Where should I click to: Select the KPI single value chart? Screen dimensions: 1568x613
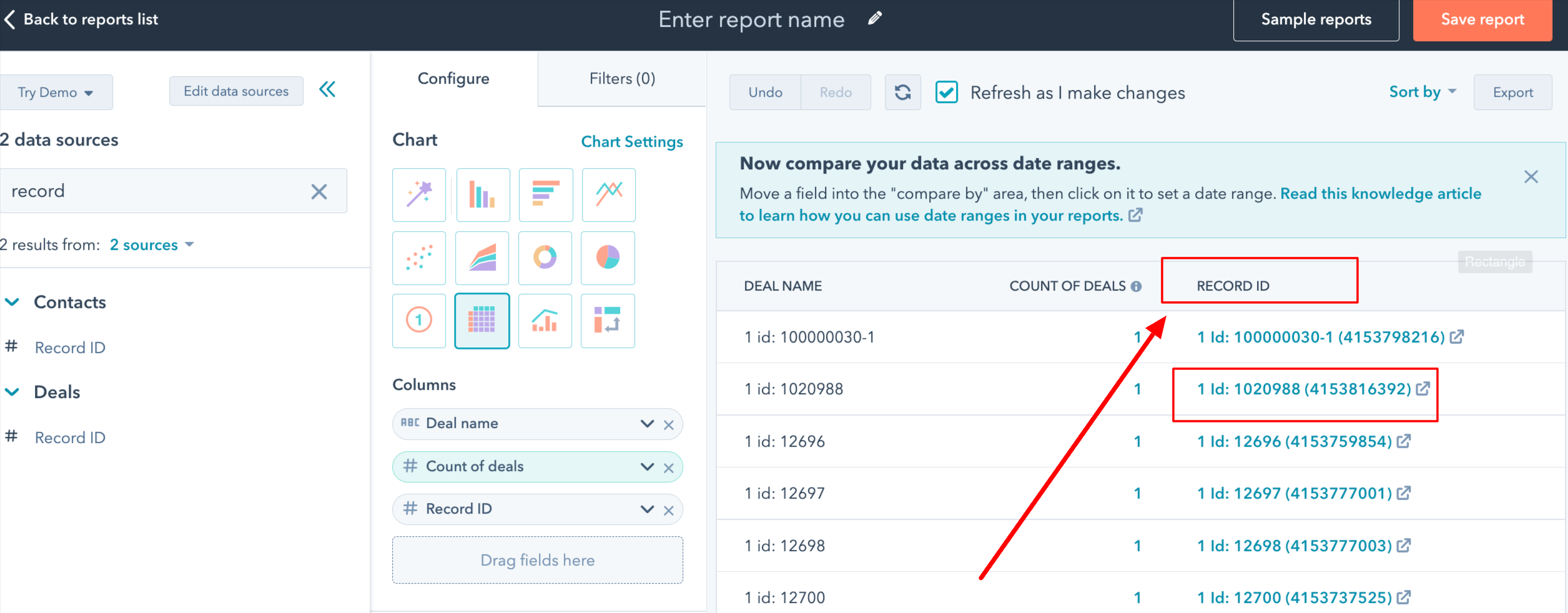point(418,321)
